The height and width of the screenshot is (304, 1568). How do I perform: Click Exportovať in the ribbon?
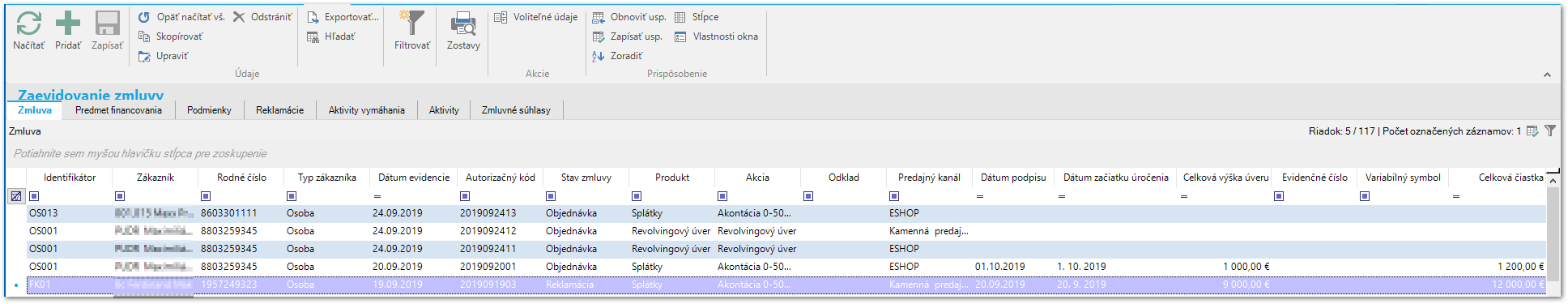pos(343,17)
